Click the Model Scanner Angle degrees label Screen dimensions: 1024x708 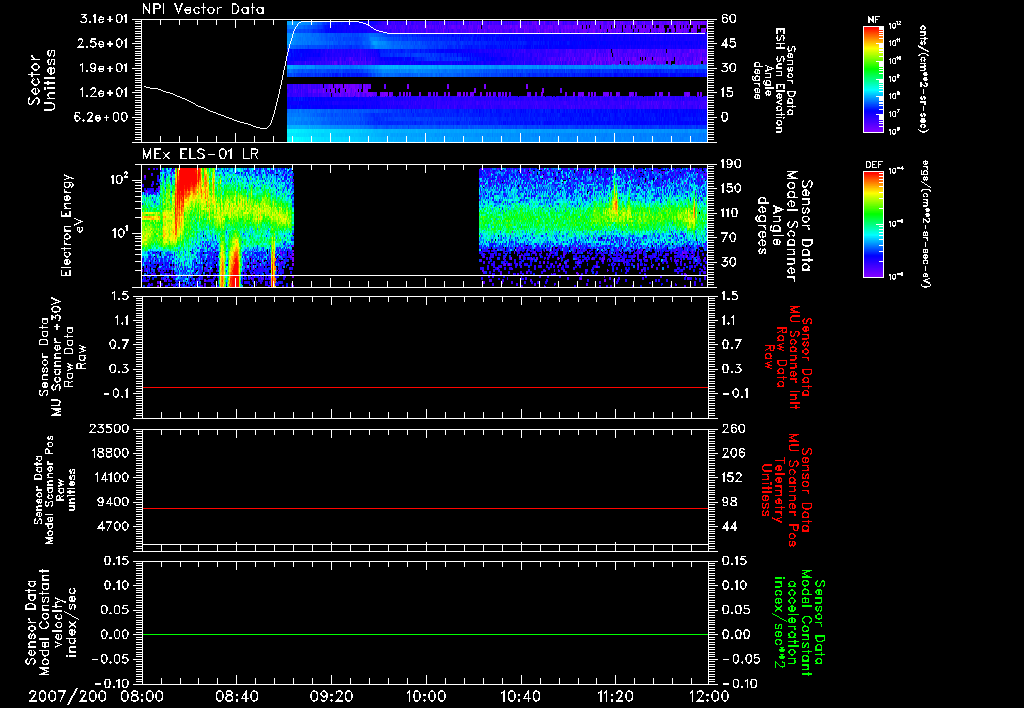pyautogui.click(x=784, y=226)
